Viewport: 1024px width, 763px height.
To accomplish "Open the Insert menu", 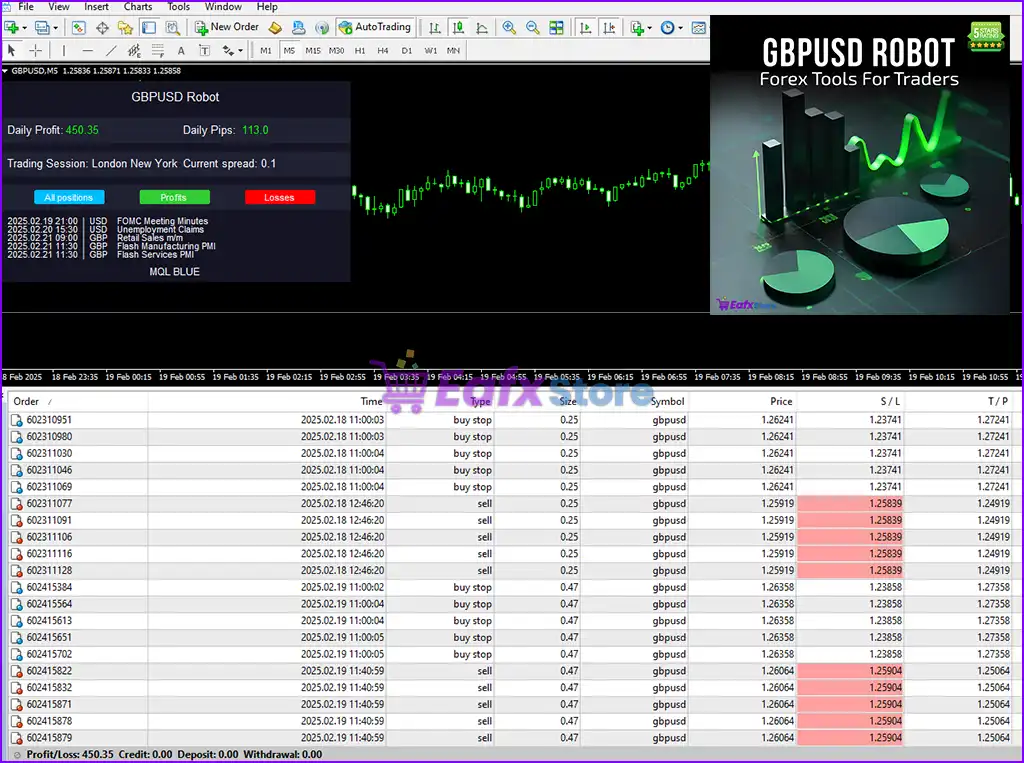I will click(x=97, y=7).
